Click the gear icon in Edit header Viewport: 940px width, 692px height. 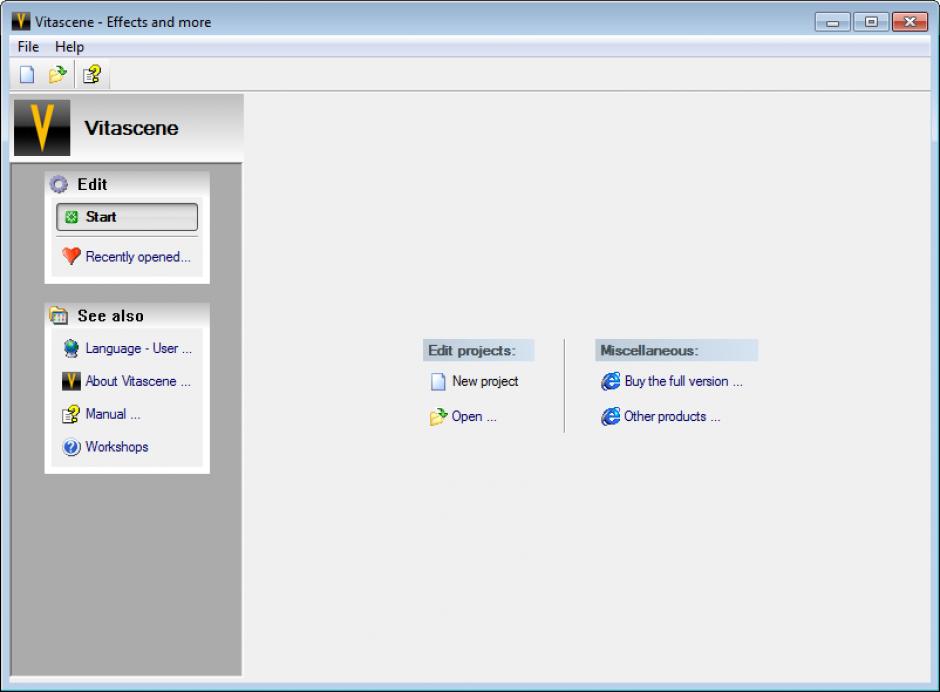click(x=59, y=184)
